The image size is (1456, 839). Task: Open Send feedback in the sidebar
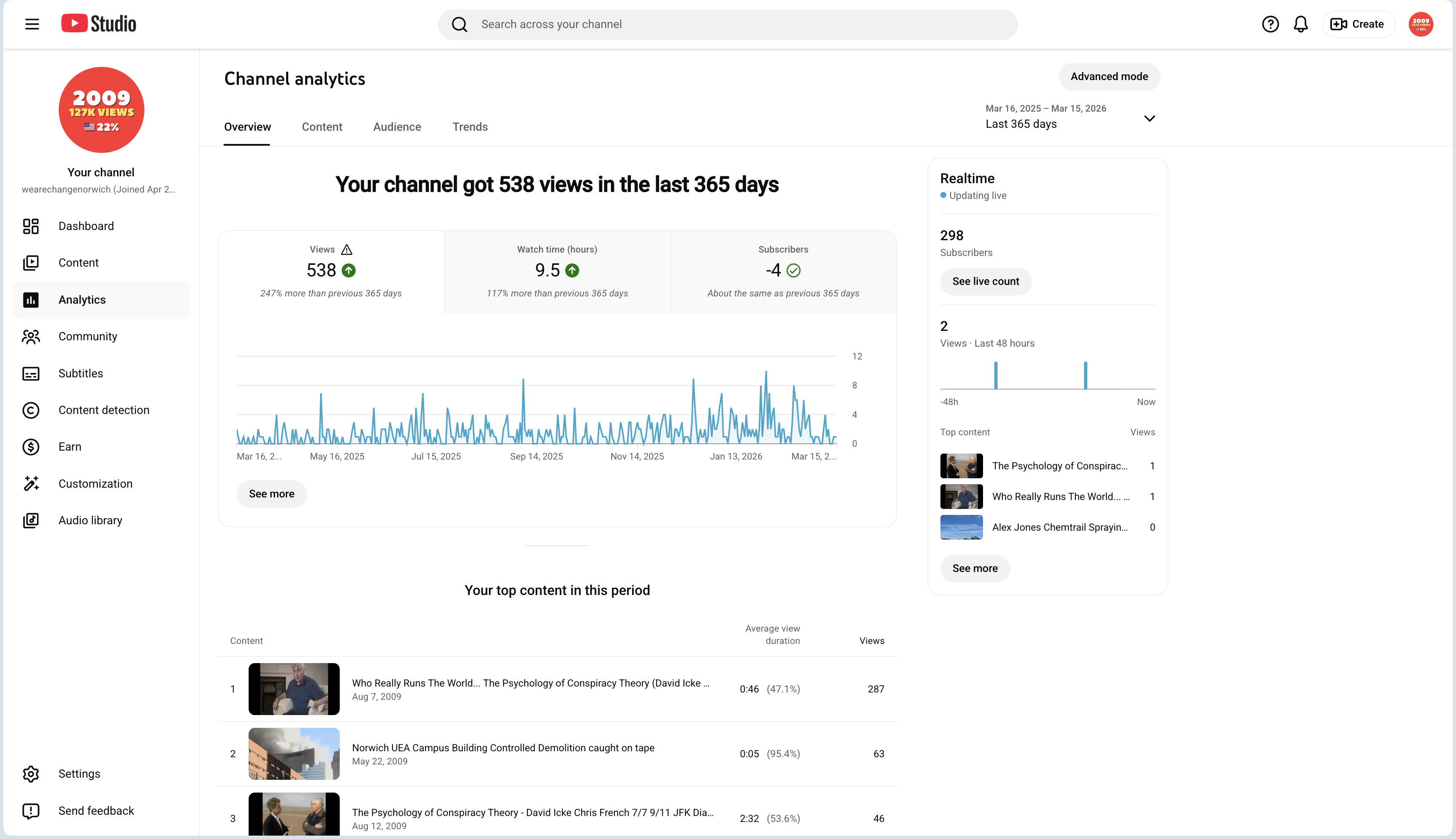click(x=101, y=811)
